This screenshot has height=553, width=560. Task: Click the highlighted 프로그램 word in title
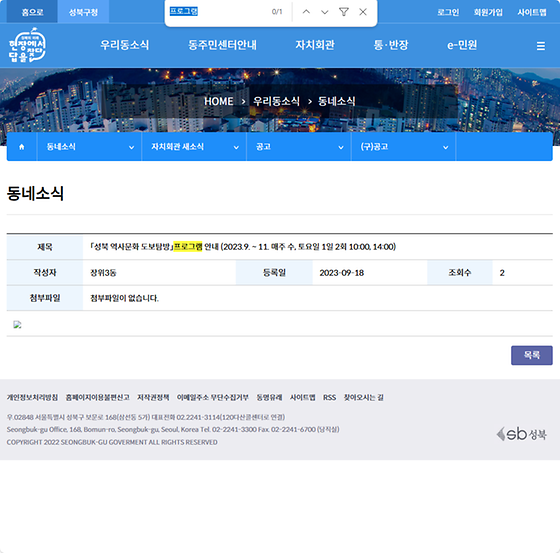point(188,246)
